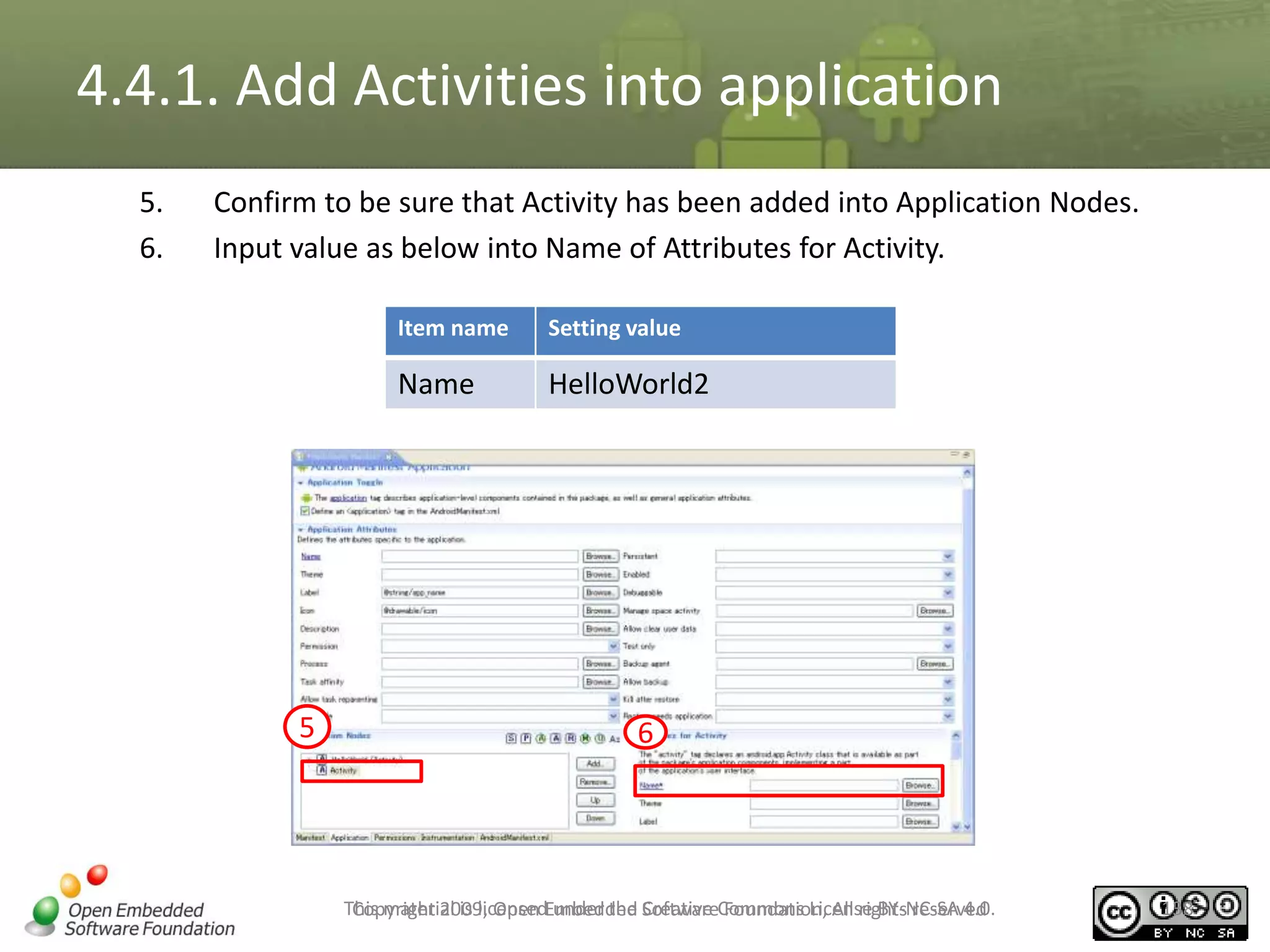The width and height of the screenshot is (1270, 952).
Task: Toggle the Meta-data (M) filter icon
Action: coord(585,738)
